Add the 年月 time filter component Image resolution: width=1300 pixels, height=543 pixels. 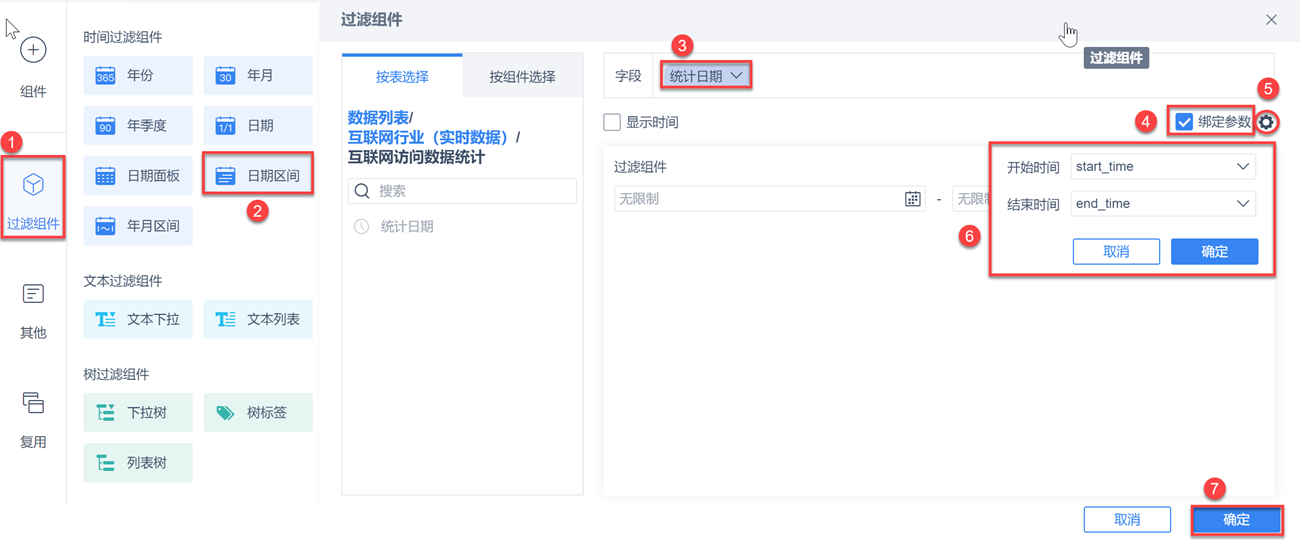click(258, 75)
